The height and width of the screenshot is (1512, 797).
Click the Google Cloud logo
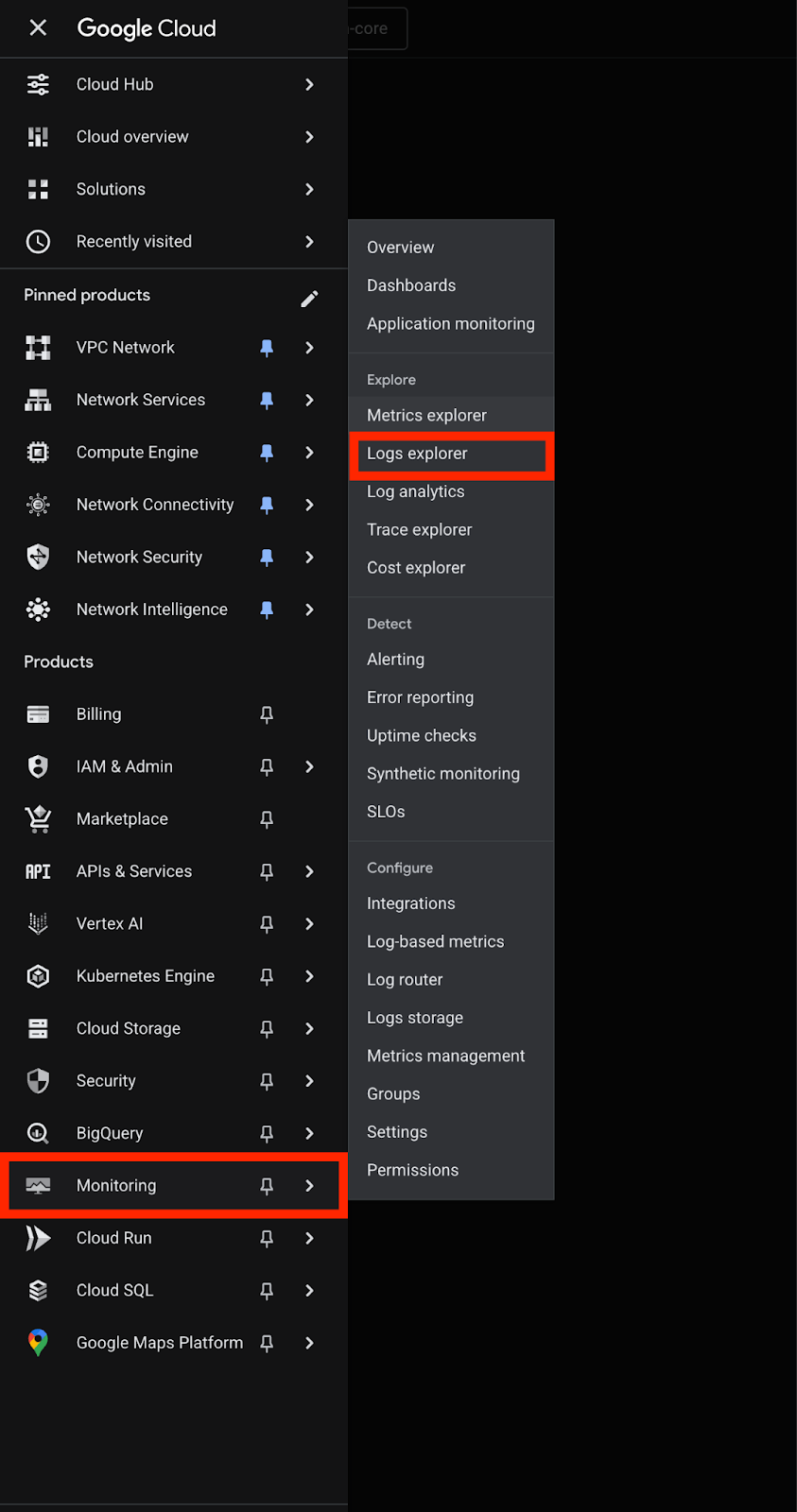click(147, 28)
